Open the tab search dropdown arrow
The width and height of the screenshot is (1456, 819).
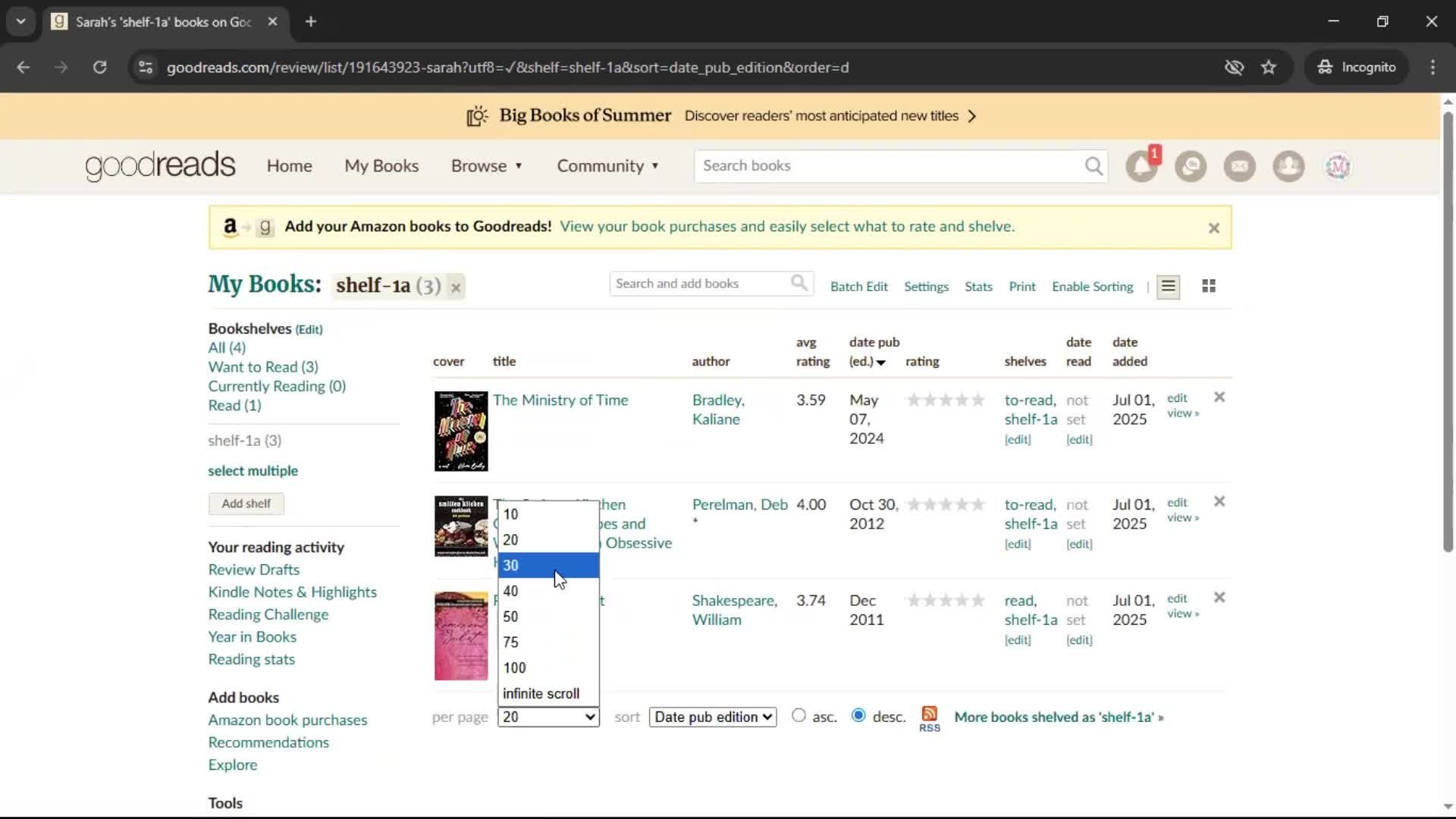tap(21, 21)
